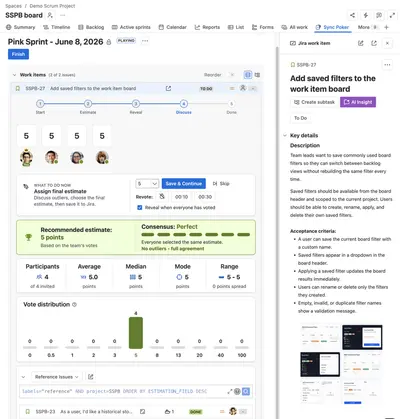The width and height of the screenshot is (400, 419).
Task: Open the All work tab
Action: point(294,27)
